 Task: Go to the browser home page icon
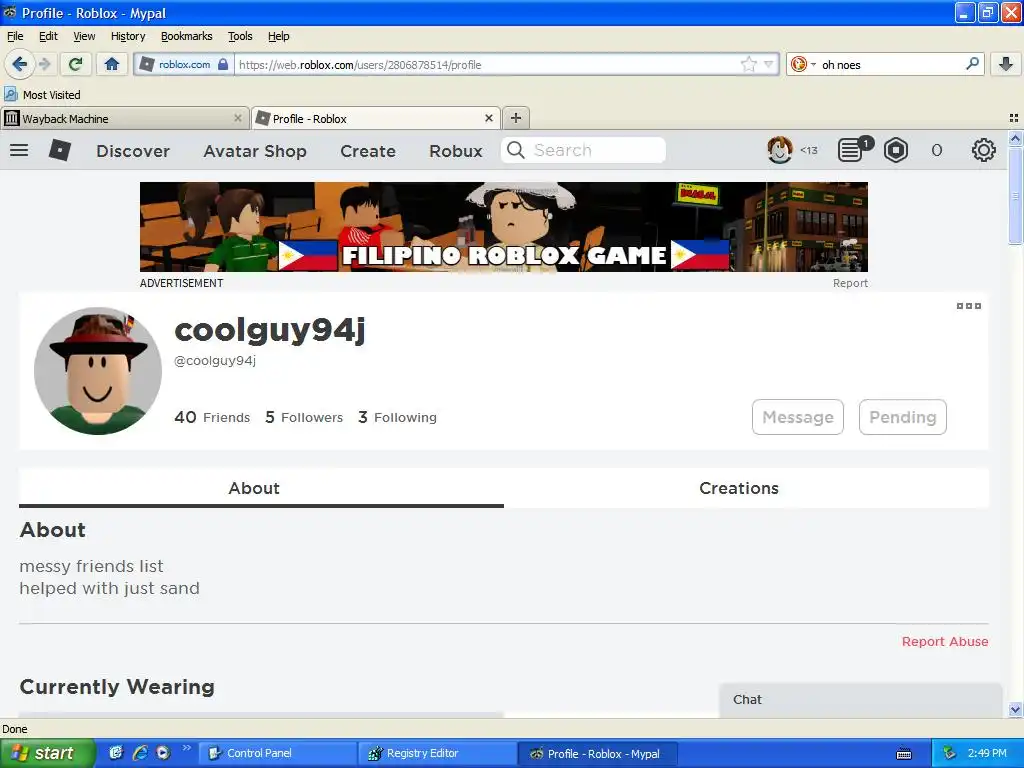coord(112,64)
